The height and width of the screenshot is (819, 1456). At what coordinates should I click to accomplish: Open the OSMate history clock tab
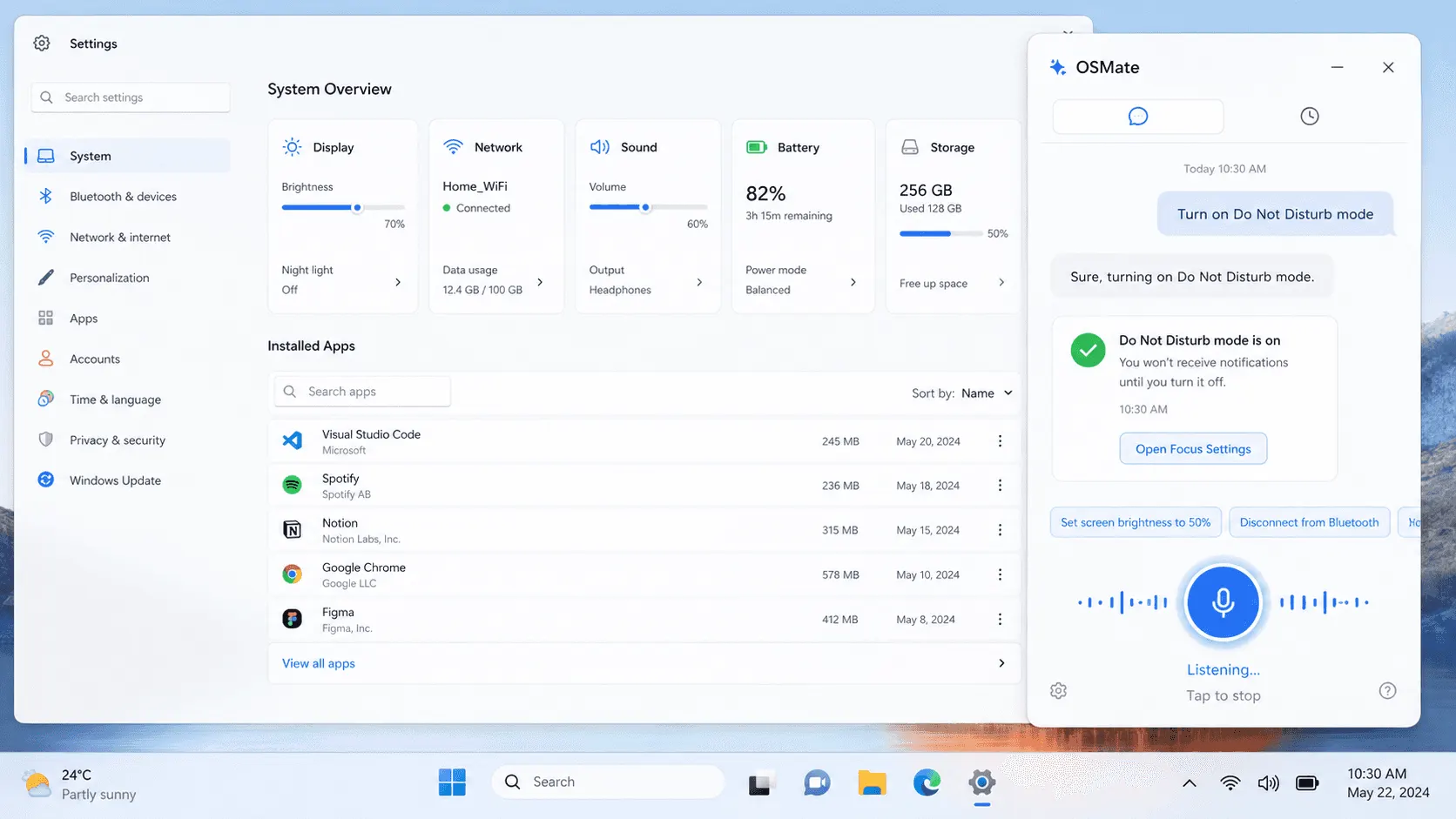coord(1309,117)
